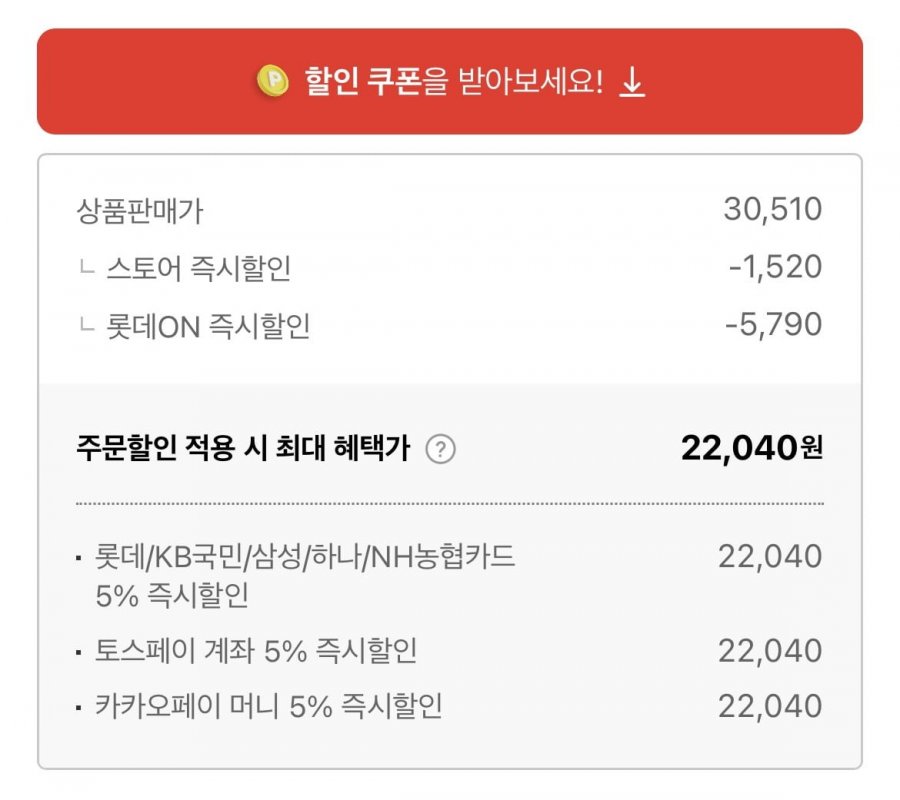This screenshot has height=800, width=900.
Task: Tap the red discount coupon banner
Action: point(449,81)
